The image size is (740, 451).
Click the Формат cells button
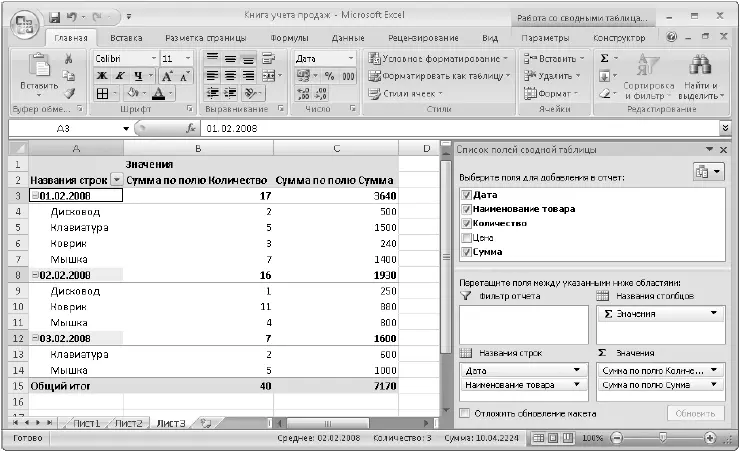point(551,93)
